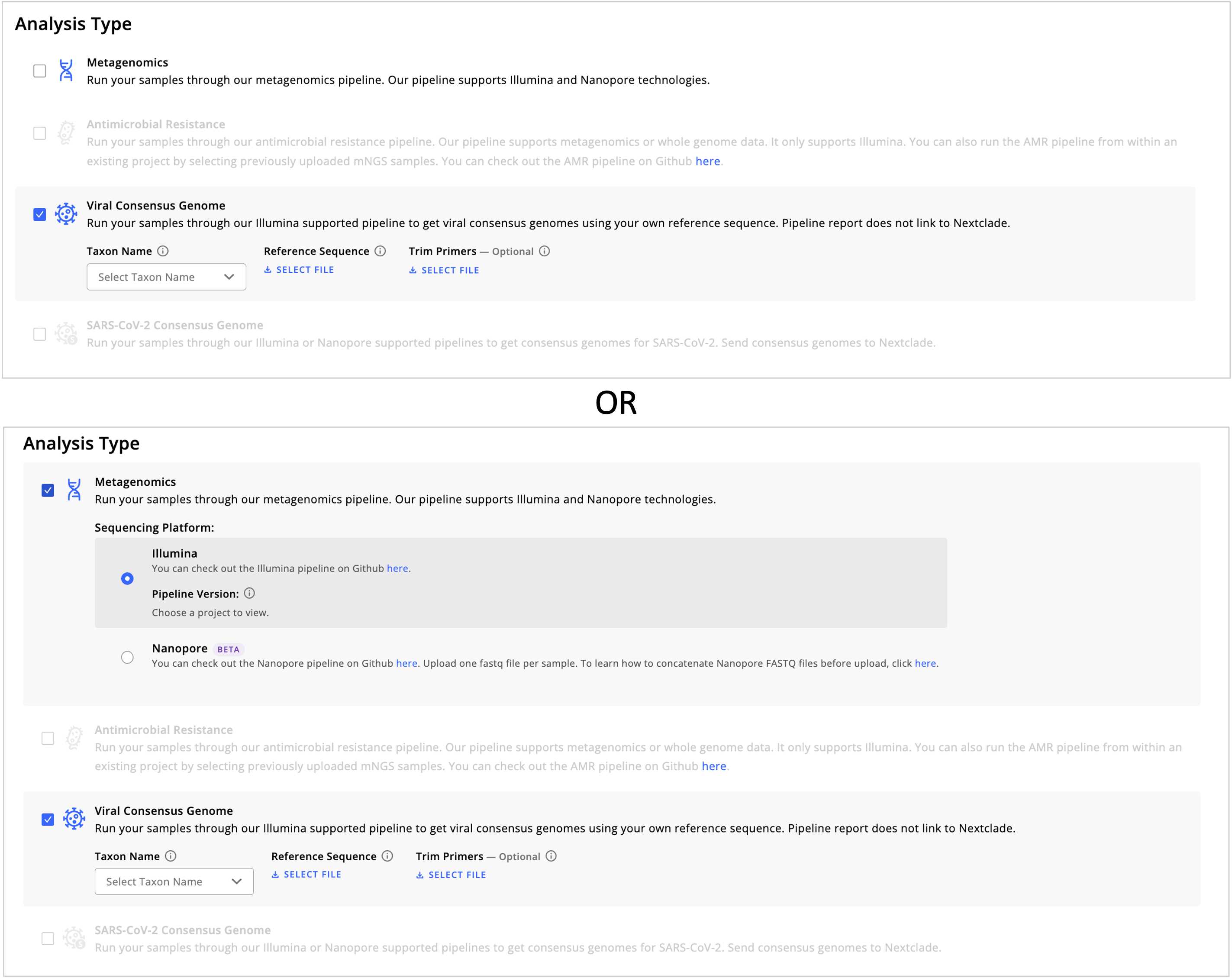Click 'Antimicrobial Resistance' title in top panel
1232x978 pixels.
click(x=156, y=124)
